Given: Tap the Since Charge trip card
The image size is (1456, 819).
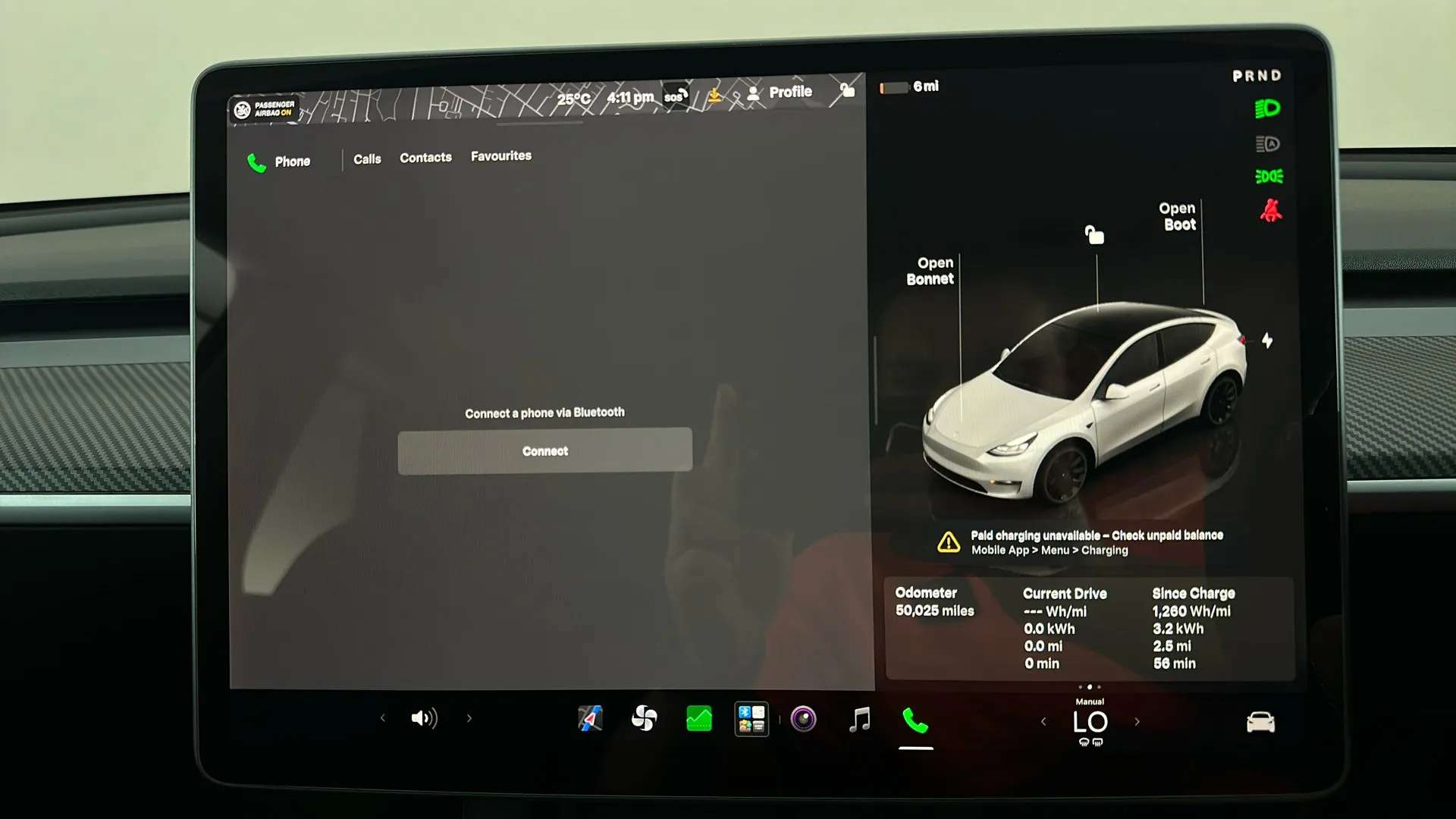Looking at the screenshot, I should point(1193,628).
